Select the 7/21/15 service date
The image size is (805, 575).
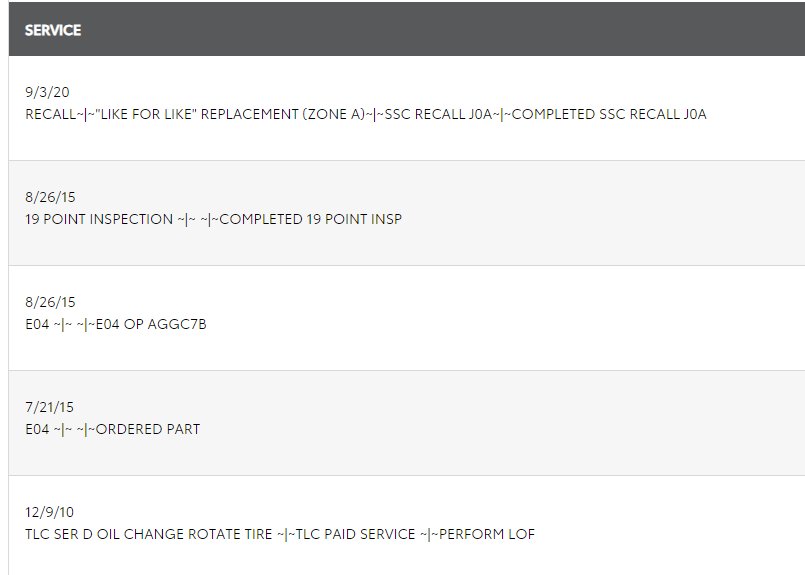coord(49,407)
